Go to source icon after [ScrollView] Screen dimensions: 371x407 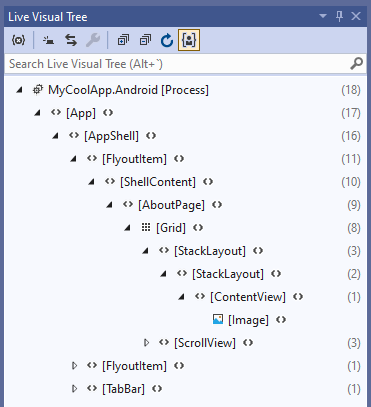(248, 343)
